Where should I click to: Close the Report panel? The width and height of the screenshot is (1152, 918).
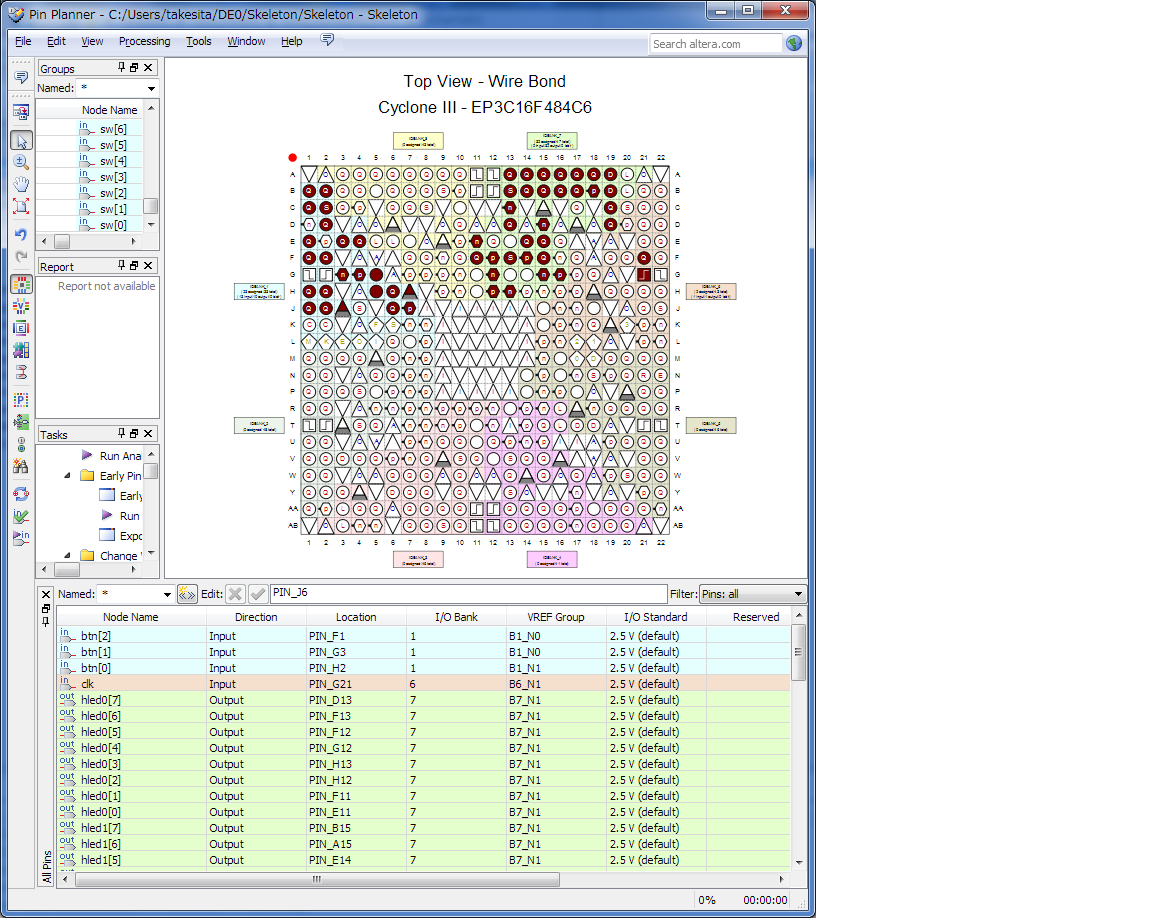point(148,266)
